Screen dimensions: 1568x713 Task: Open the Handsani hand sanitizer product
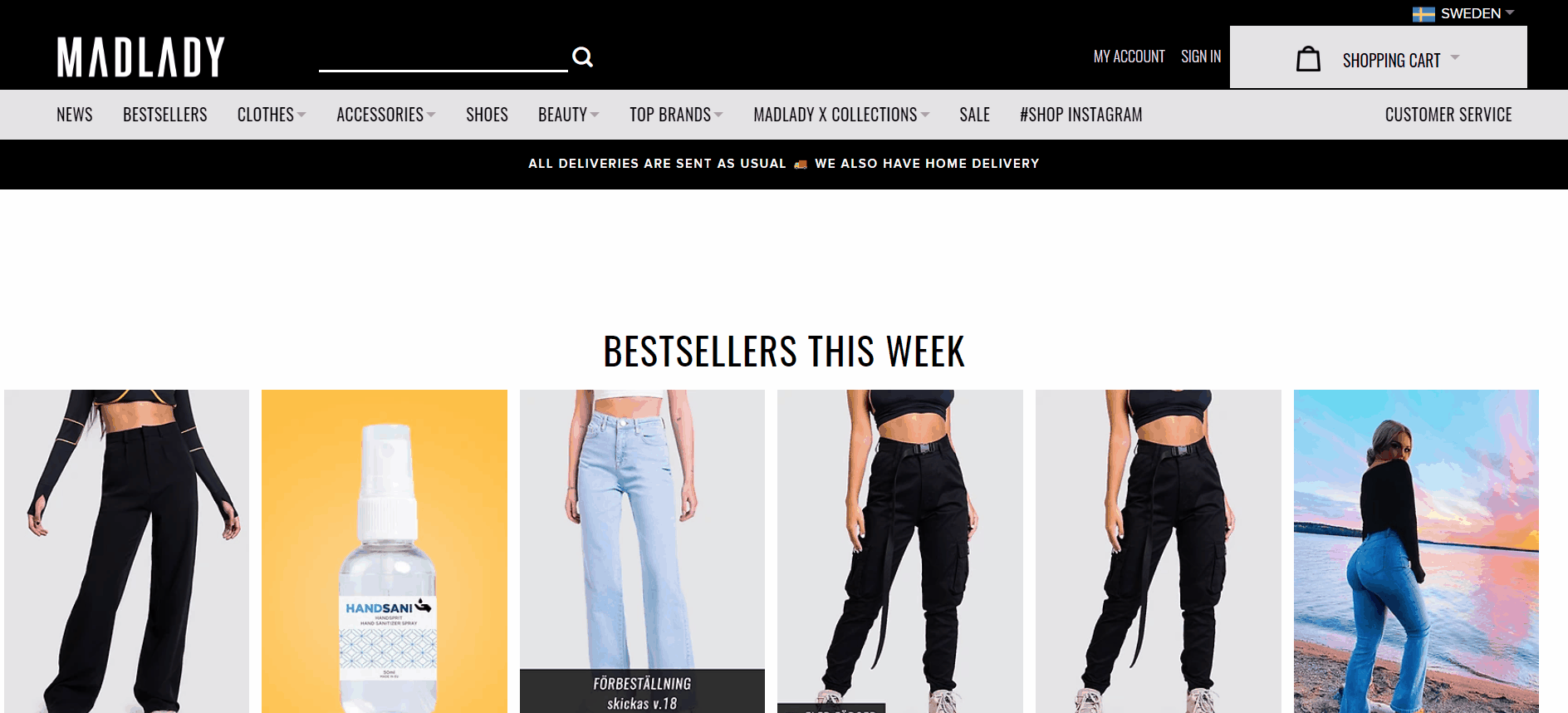point(385,551)
